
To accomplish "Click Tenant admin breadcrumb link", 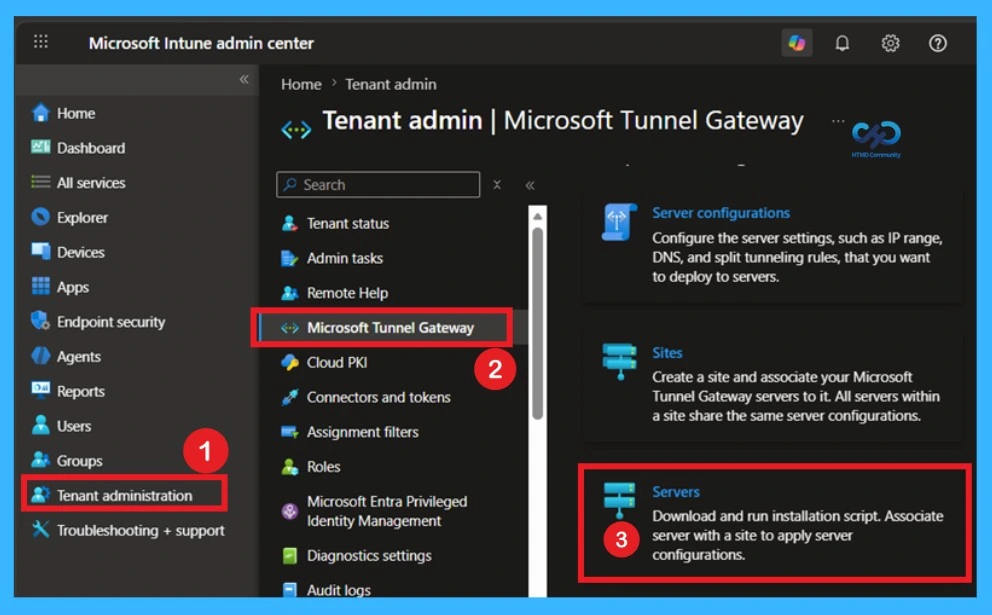I will (x=391, y=84).
